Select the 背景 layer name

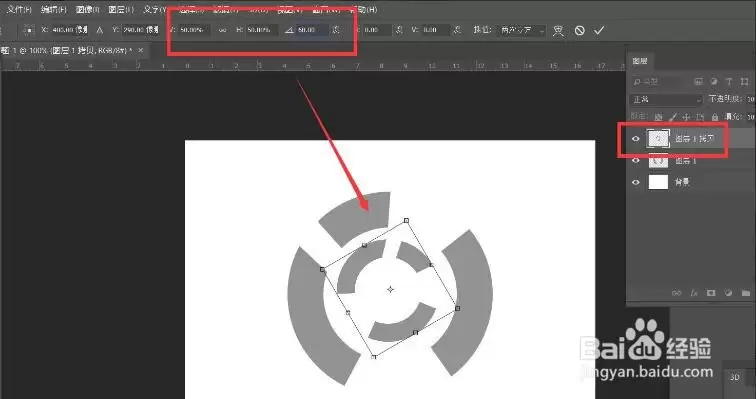pos(682,182)
